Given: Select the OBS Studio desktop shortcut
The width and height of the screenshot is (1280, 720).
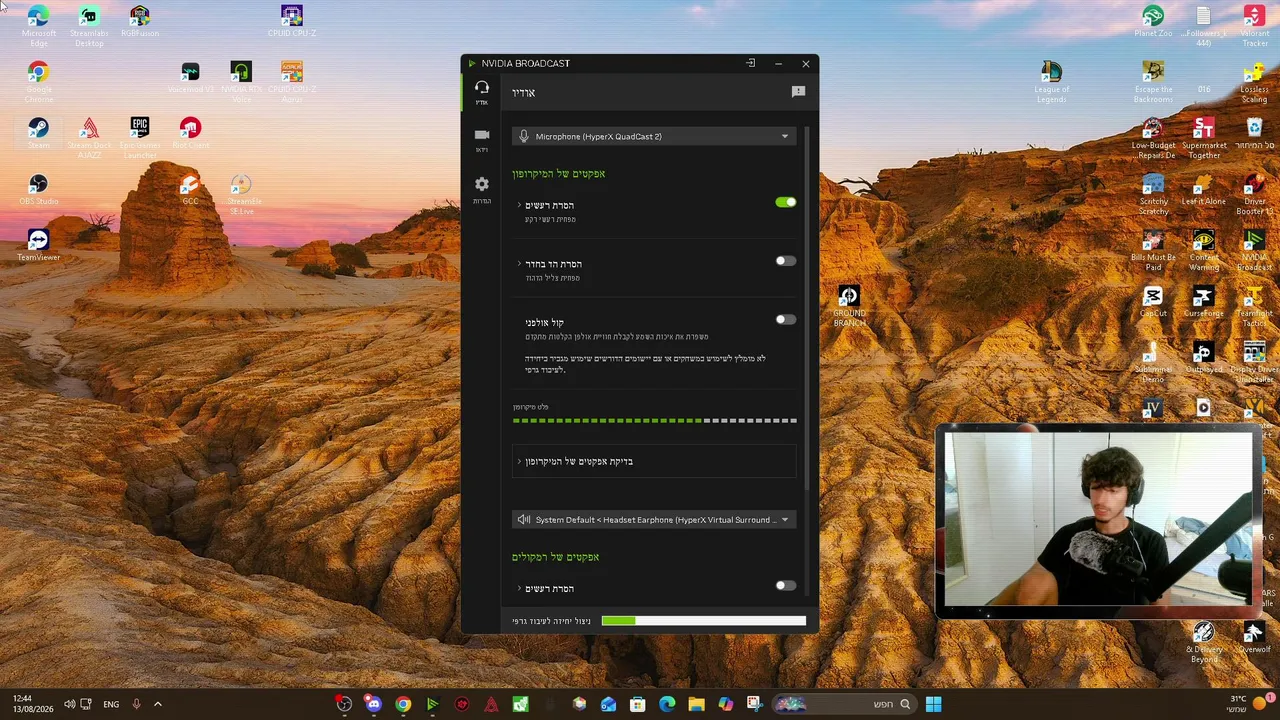Looking at the screenshot, I should [x=38, y=190].
